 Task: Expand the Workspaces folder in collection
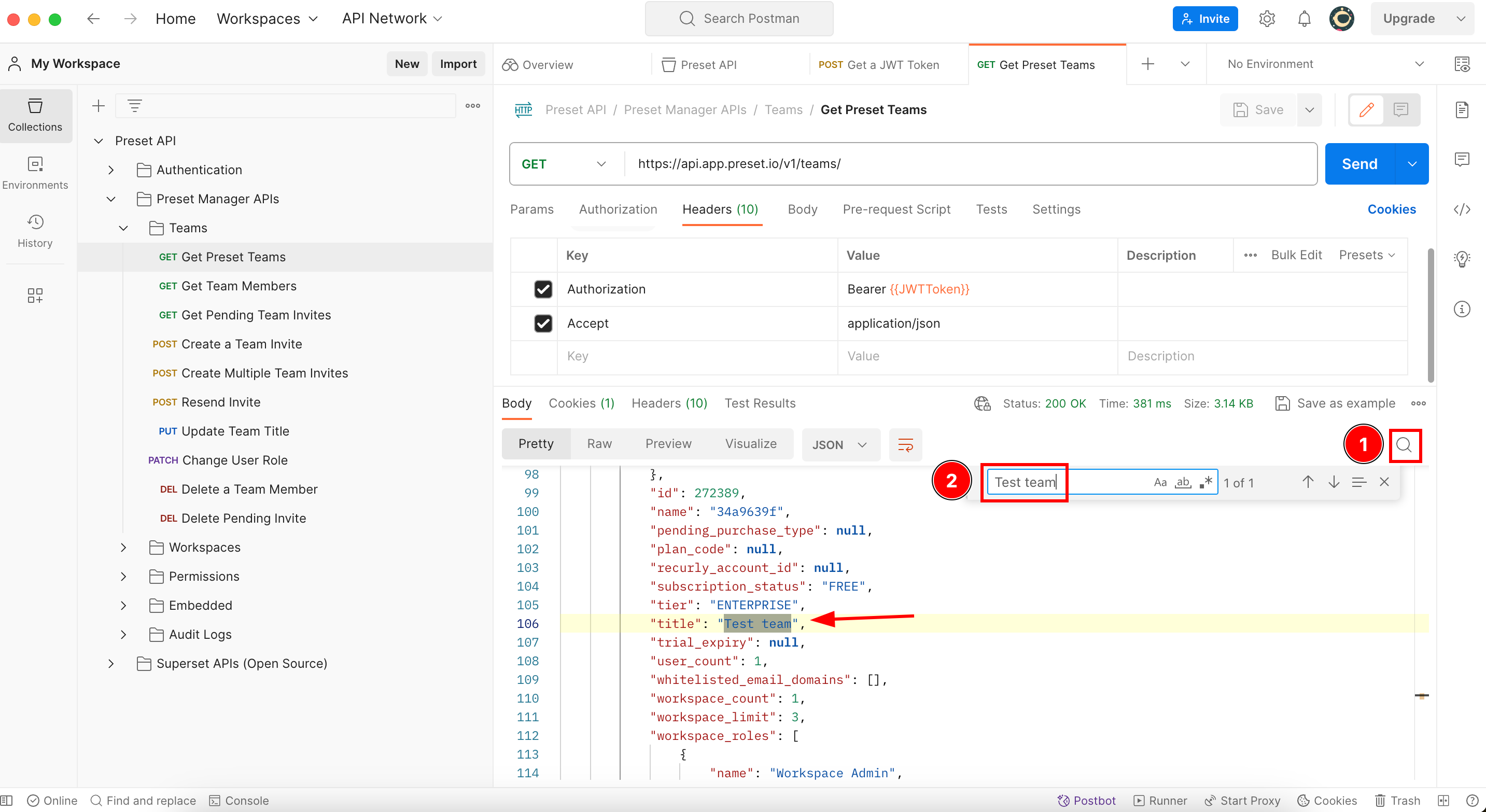coord(123,547)
